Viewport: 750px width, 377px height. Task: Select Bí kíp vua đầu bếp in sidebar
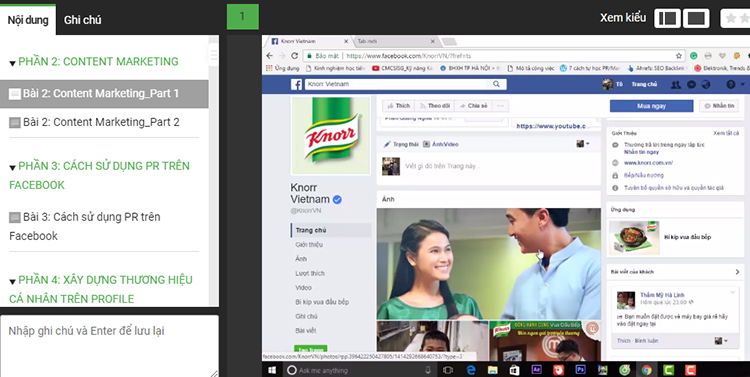coord(322,302)
